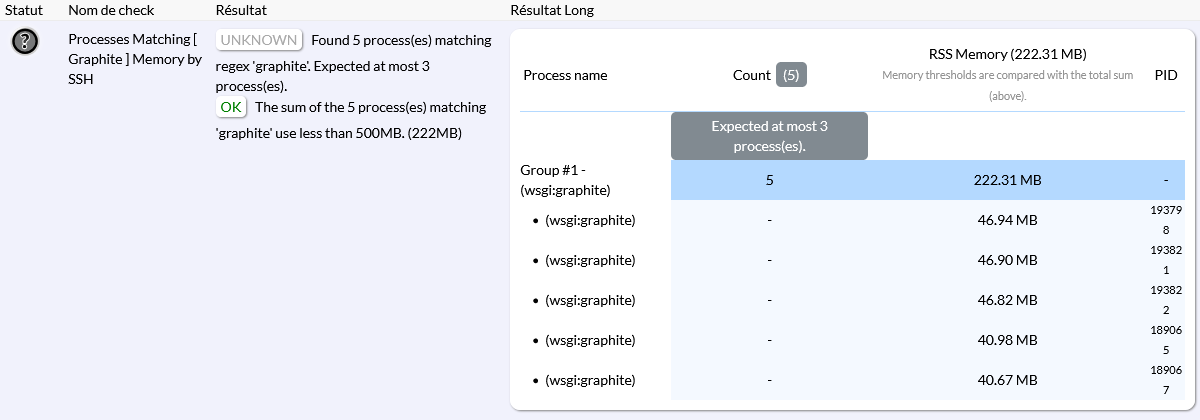The width and height of the screenshot is (1200, 420).
Task: Click the PID column header
Action: tap(1166, 75)
